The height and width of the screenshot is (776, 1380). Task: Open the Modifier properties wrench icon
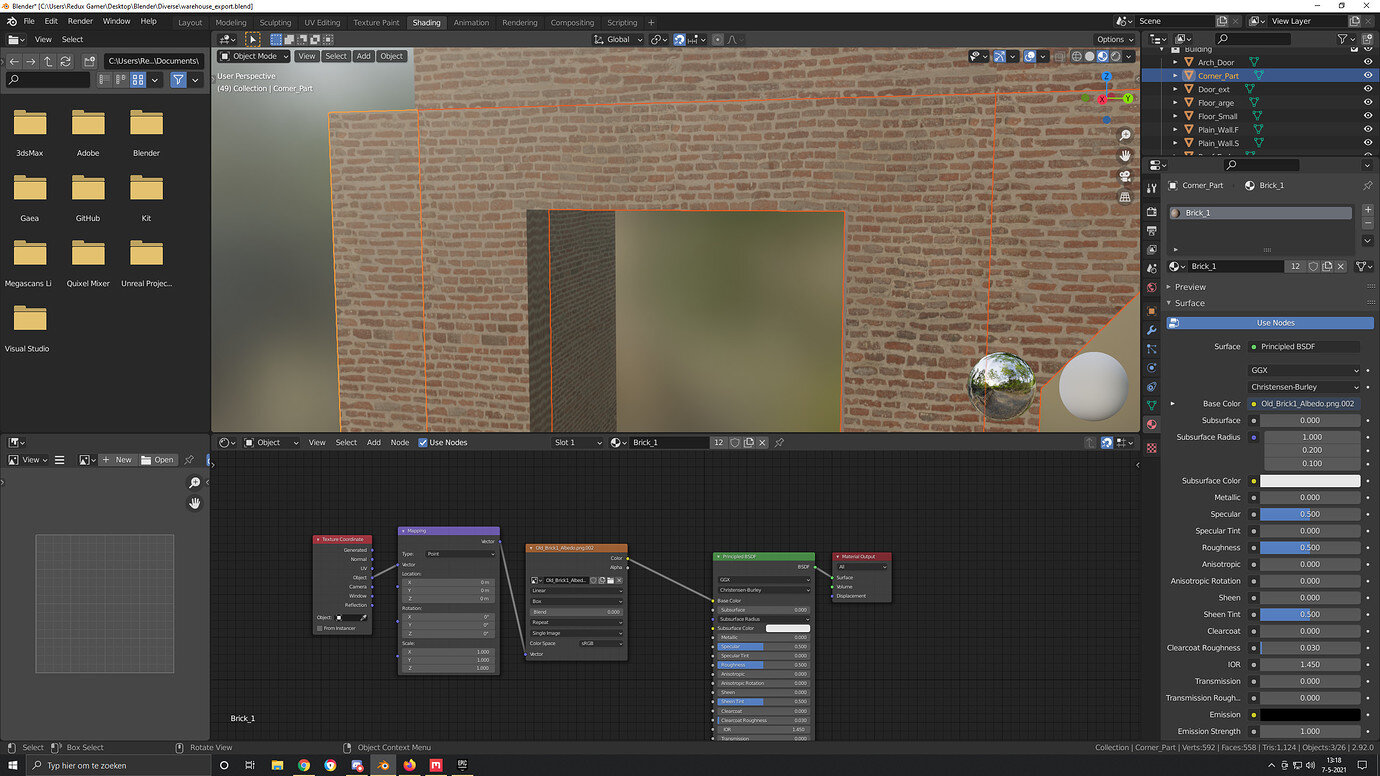[x=1152, y=330]
